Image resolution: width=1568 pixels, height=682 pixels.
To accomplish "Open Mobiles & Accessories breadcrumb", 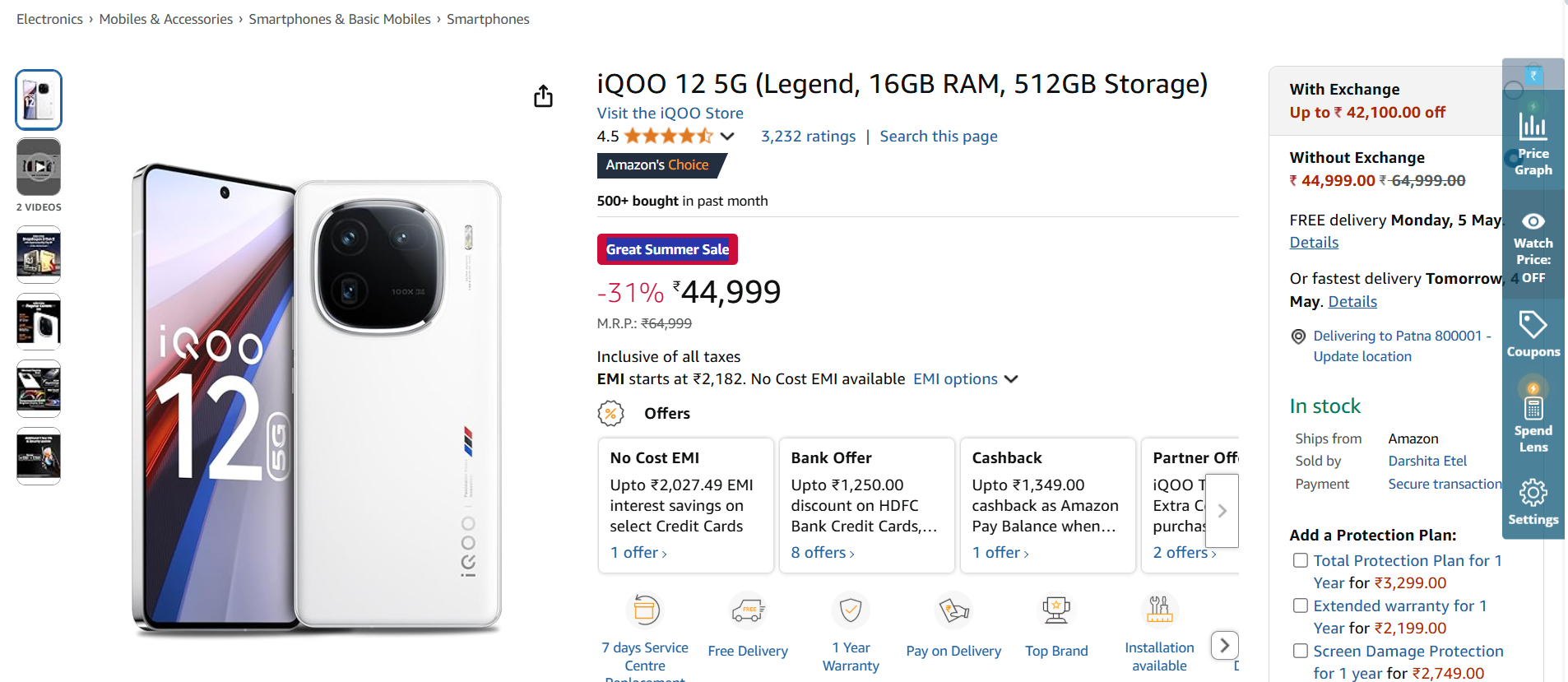I will (166, 19).
